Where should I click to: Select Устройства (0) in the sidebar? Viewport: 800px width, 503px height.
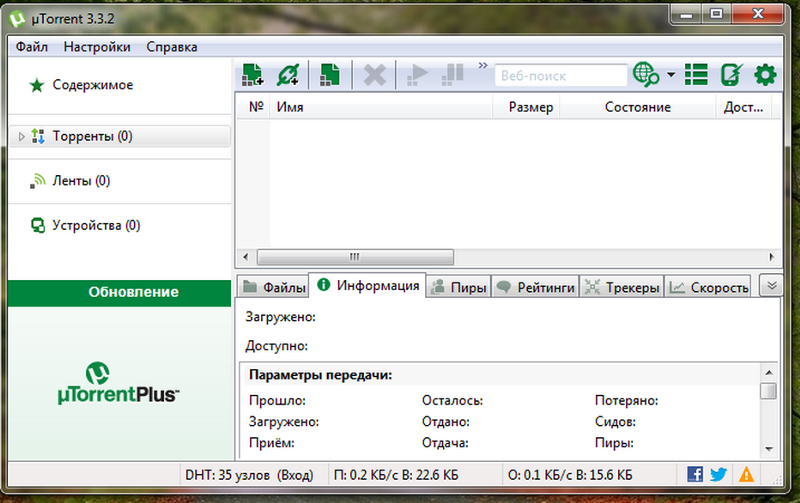(96, 225)
